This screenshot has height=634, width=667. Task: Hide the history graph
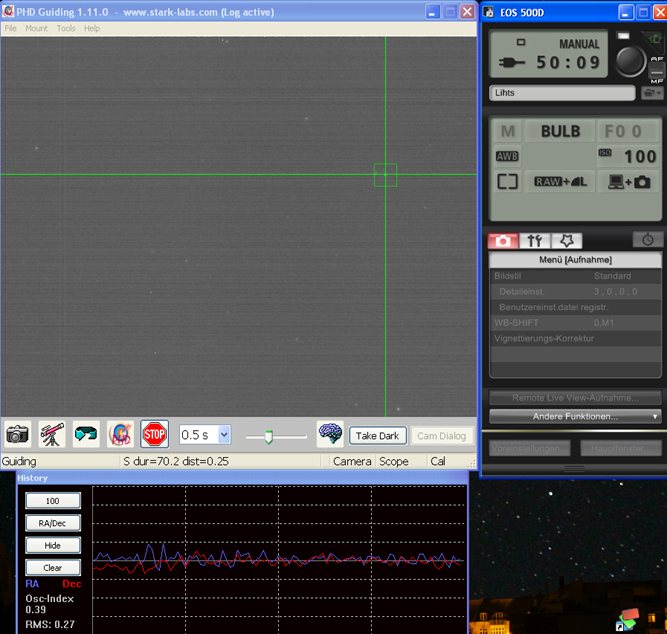click(x=53, y=545)
